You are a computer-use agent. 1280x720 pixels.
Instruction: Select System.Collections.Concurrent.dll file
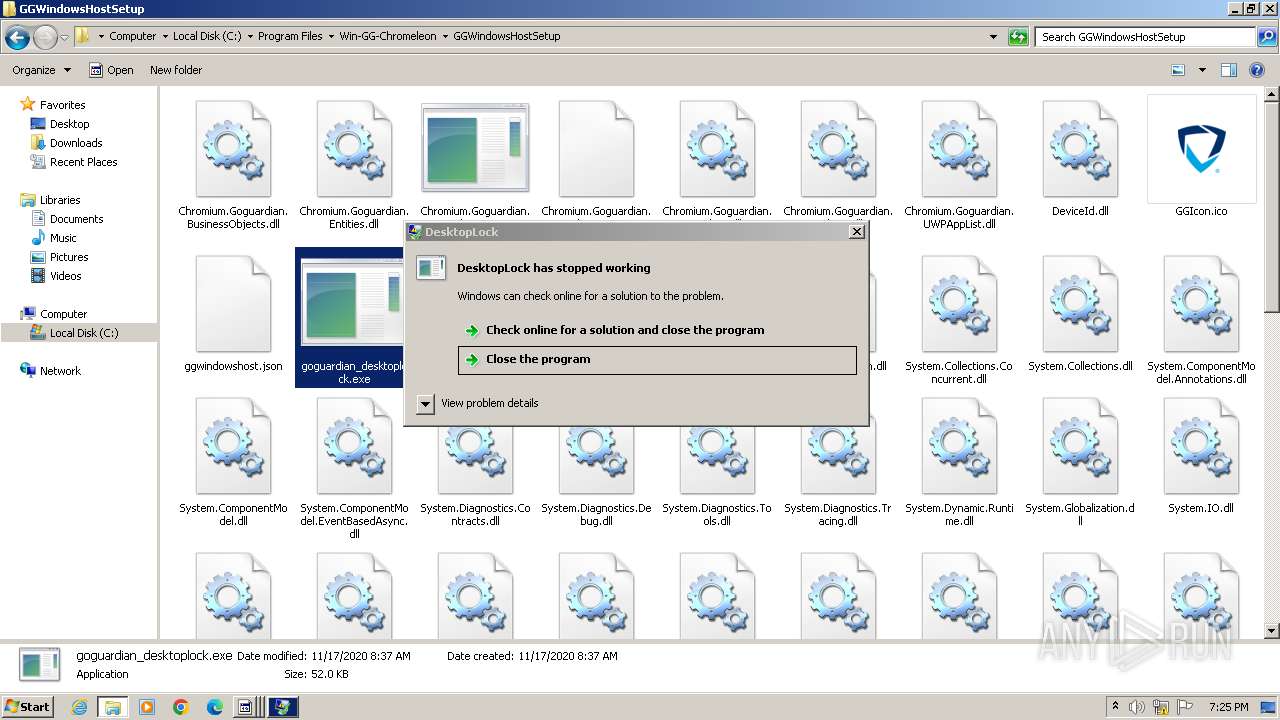pos(959,304)
